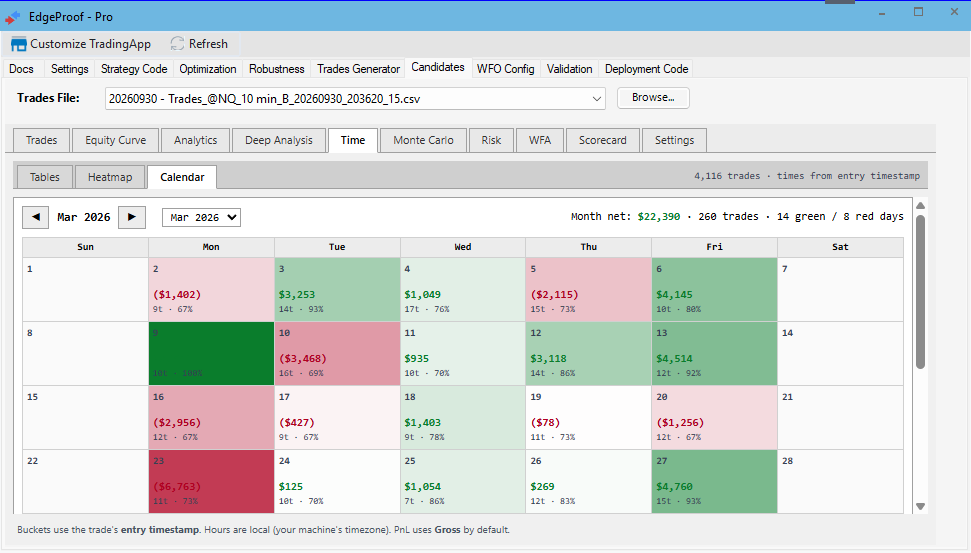Screen dimensions: 971x553
Task: Open the Settings top tab
Action: (69, 69)
